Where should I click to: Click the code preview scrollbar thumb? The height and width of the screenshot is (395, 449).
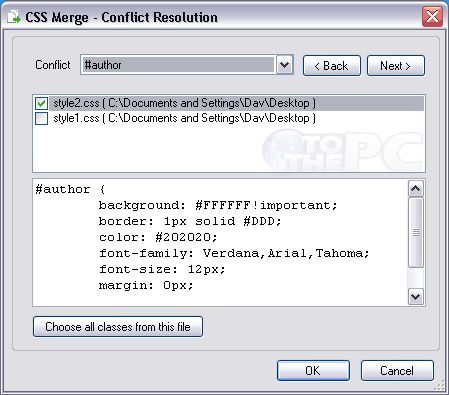coord(416,232)
